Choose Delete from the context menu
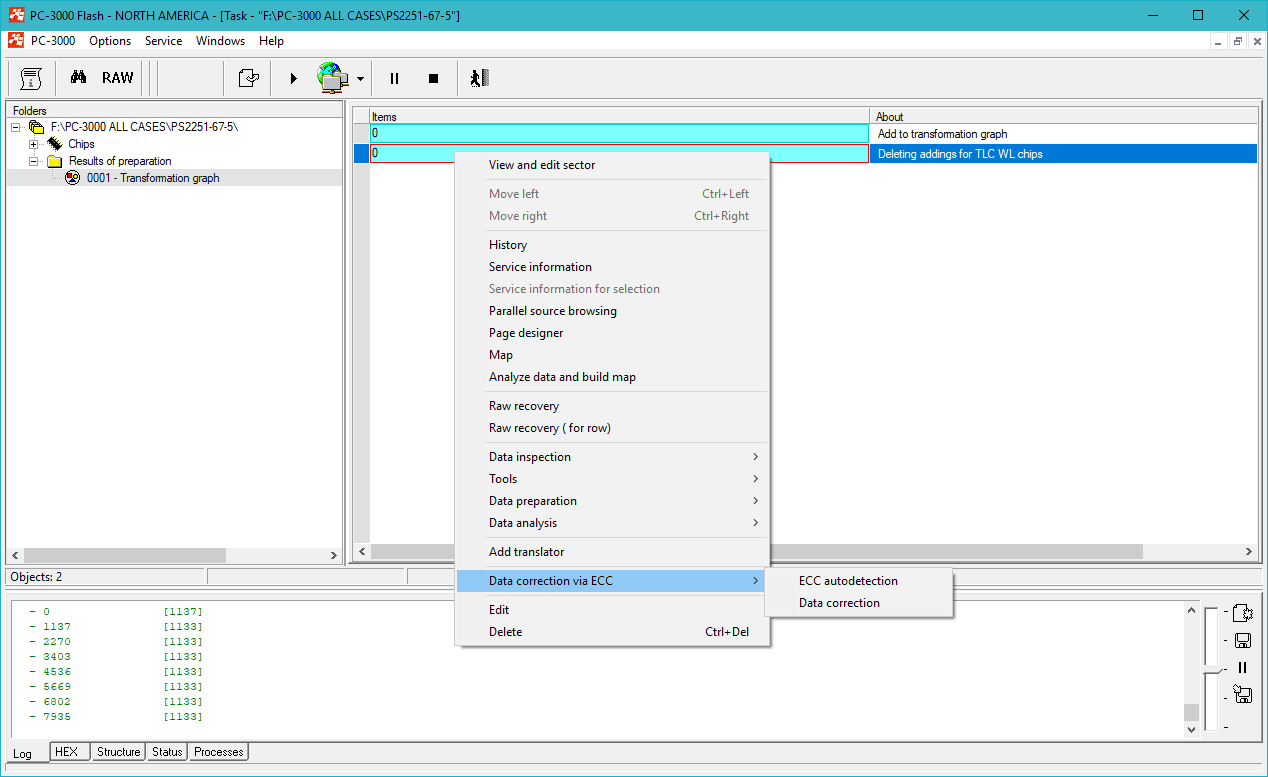This screenshot has height=777, width=1268. pos(612,632)
